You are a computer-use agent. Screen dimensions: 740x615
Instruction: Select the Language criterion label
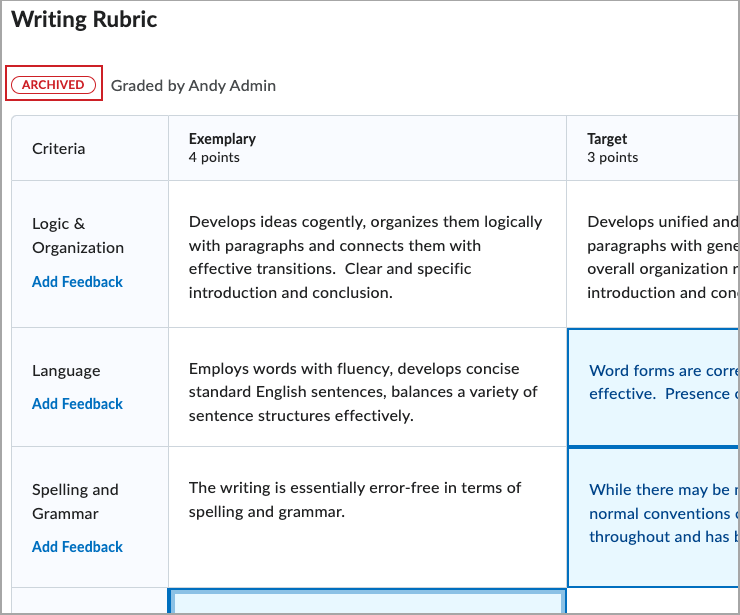[x=66, y=371]
